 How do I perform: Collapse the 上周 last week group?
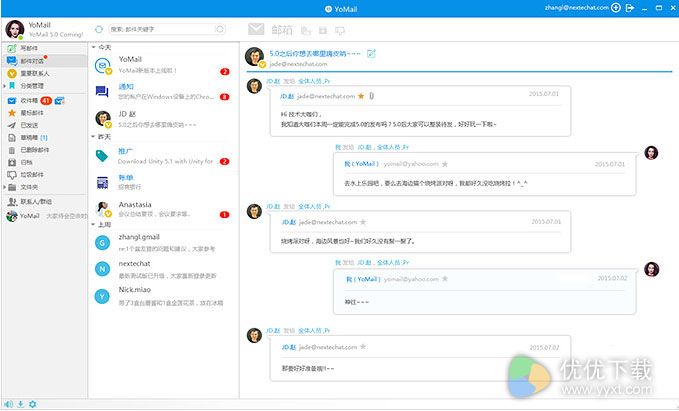click(x=93, y=224)
